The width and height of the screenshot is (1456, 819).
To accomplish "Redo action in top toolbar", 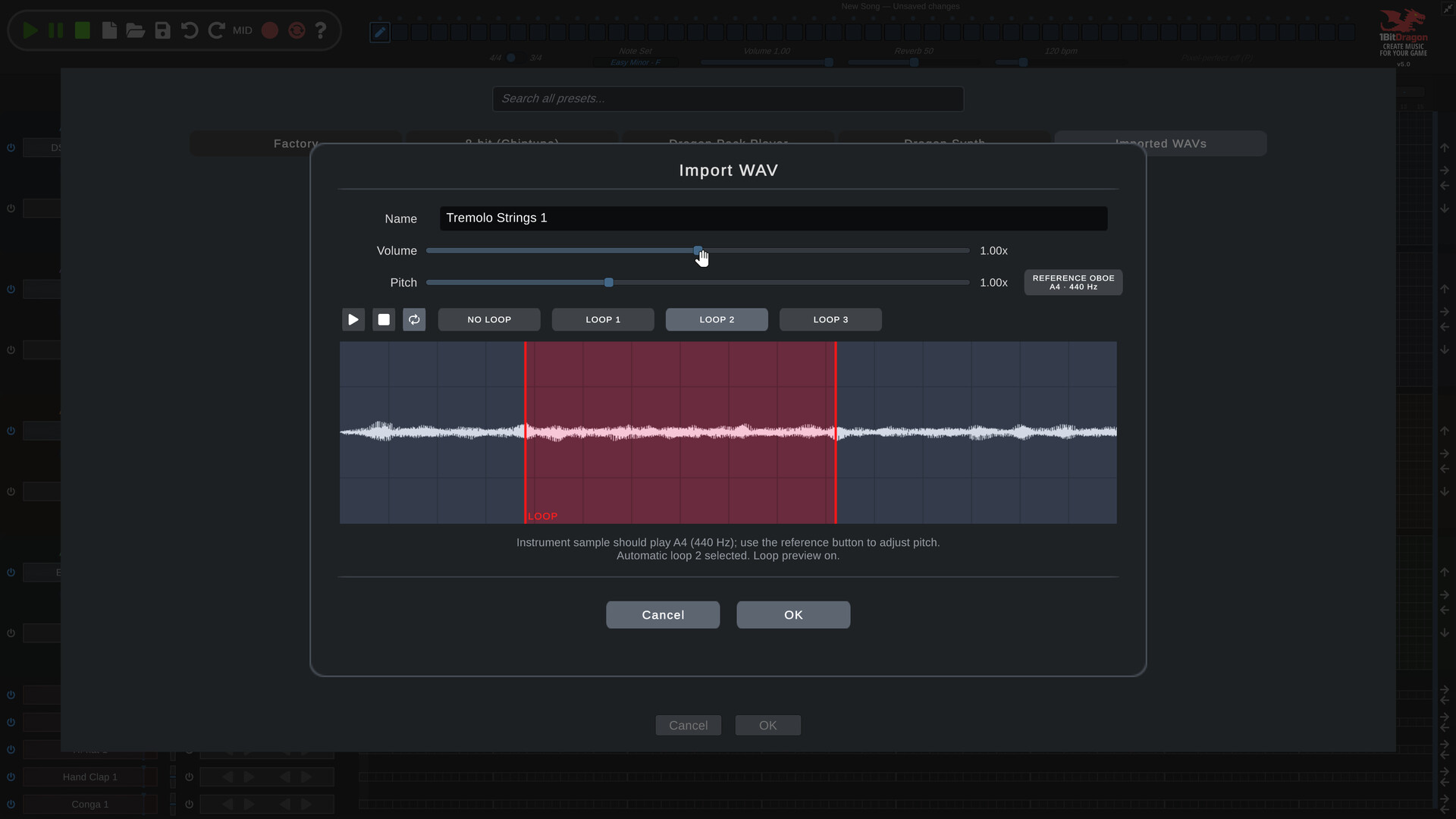I will 216,30.
